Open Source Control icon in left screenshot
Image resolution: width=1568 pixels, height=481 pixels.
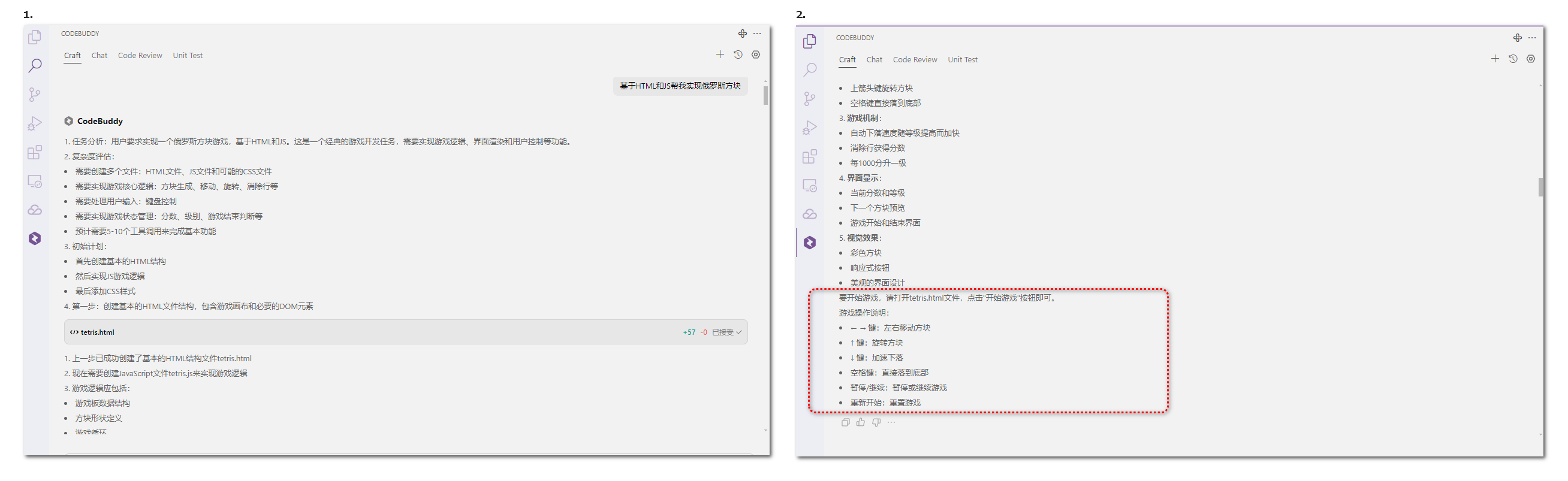[35, 94]
